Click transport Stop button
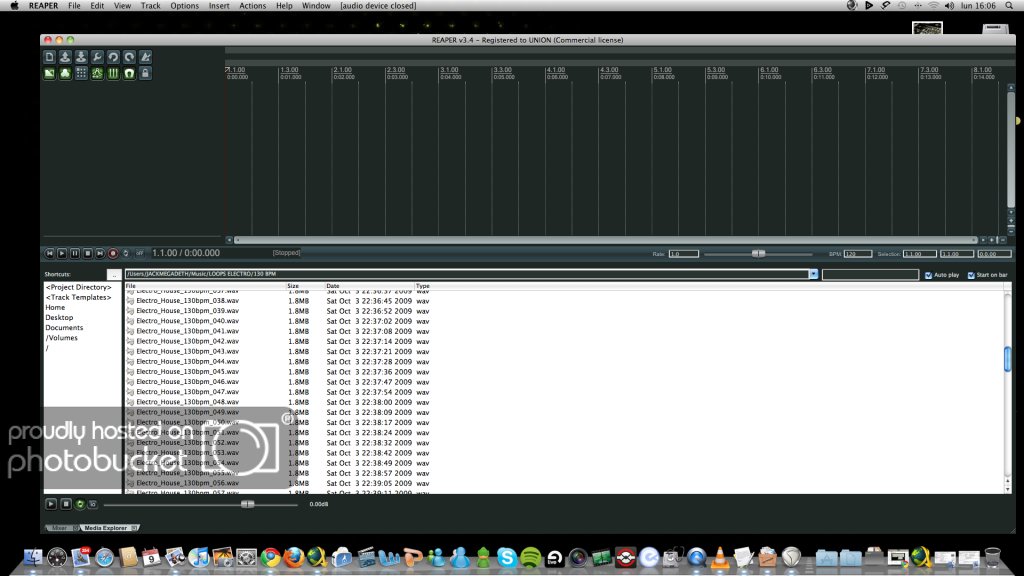The height and width of the screenshot is (576, 1024). [x=88, y=253]
